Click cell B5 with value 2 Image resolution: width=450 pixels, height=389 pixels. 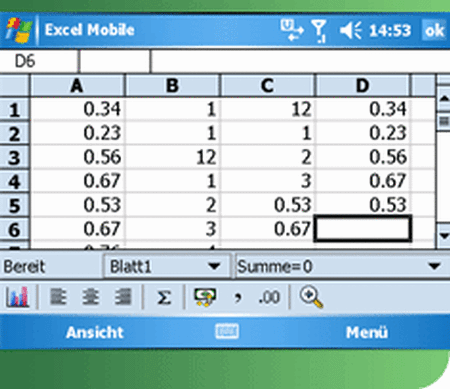pos(172,205)
